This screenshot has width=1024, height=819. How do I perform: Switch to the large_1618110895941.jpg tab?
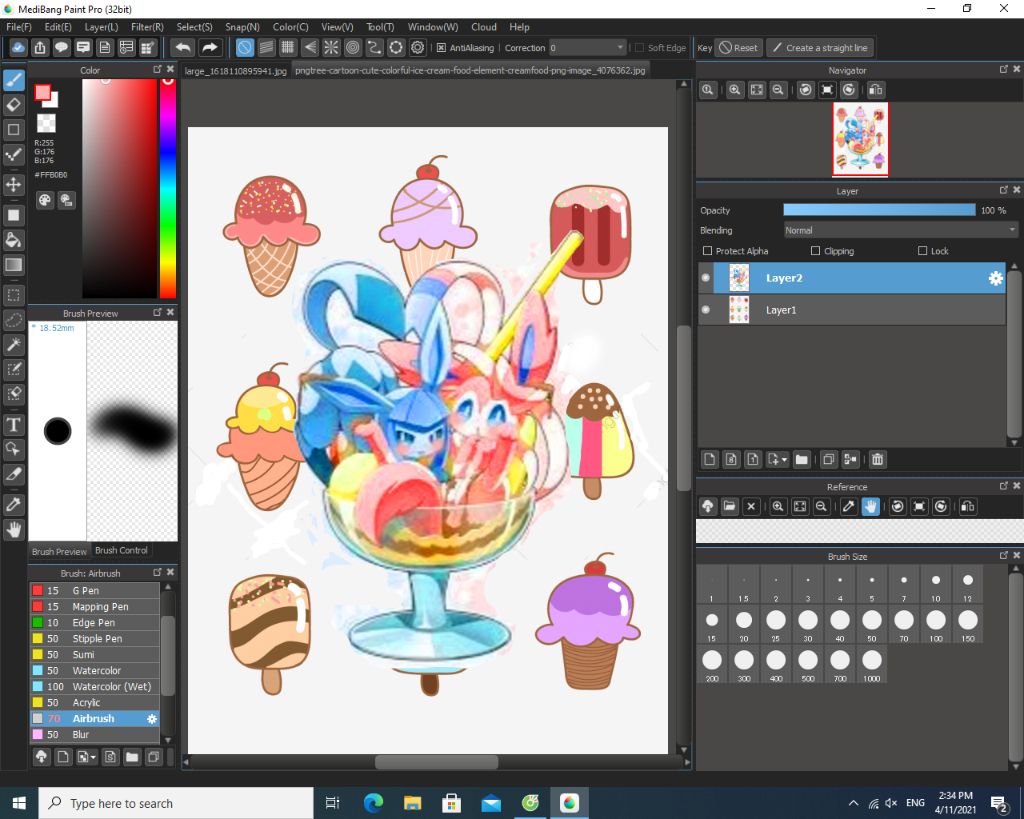[x=236, y=71]
